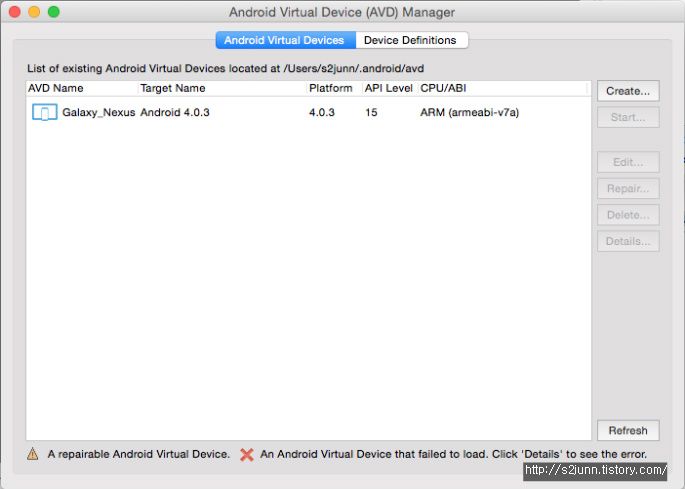
Task: Click the Refresh button
Action: [x=628, y=430]
